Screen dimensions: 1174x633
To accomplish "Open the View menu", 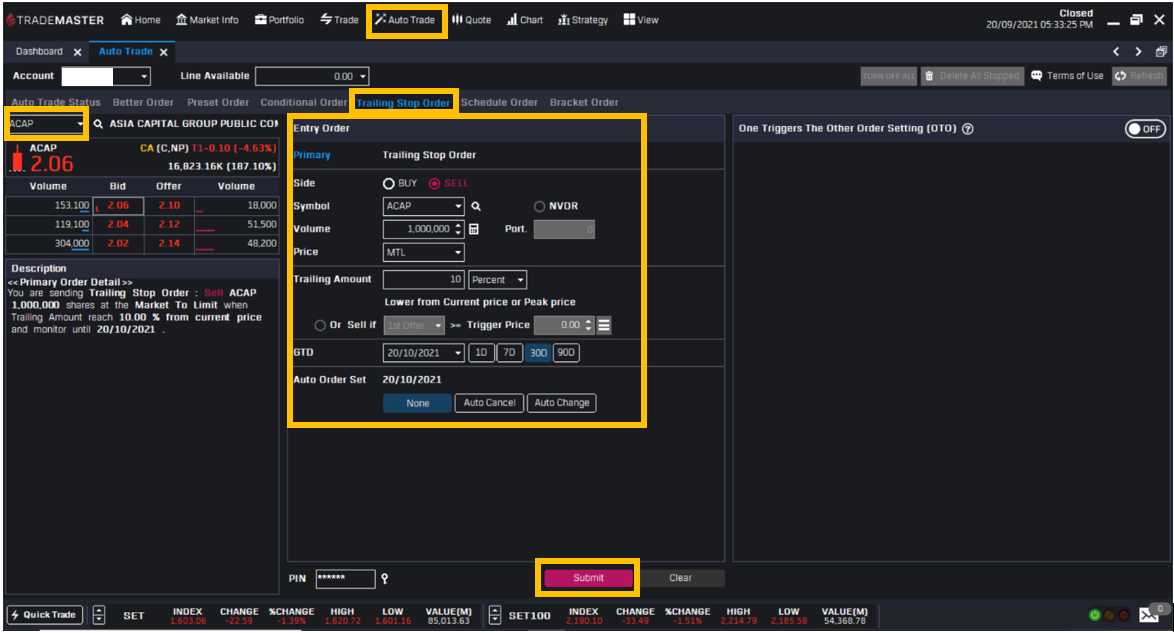I will (x=641, y=20).
